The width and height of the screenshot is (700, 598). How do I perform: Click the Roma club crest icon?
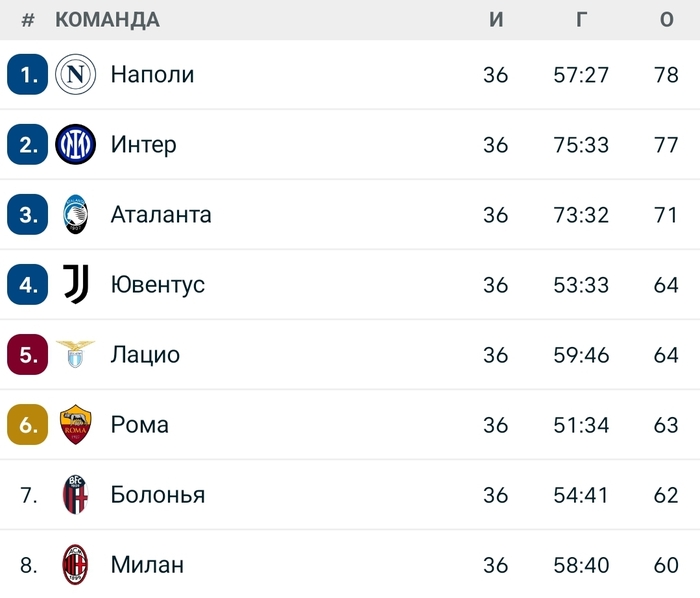[75, 425]
